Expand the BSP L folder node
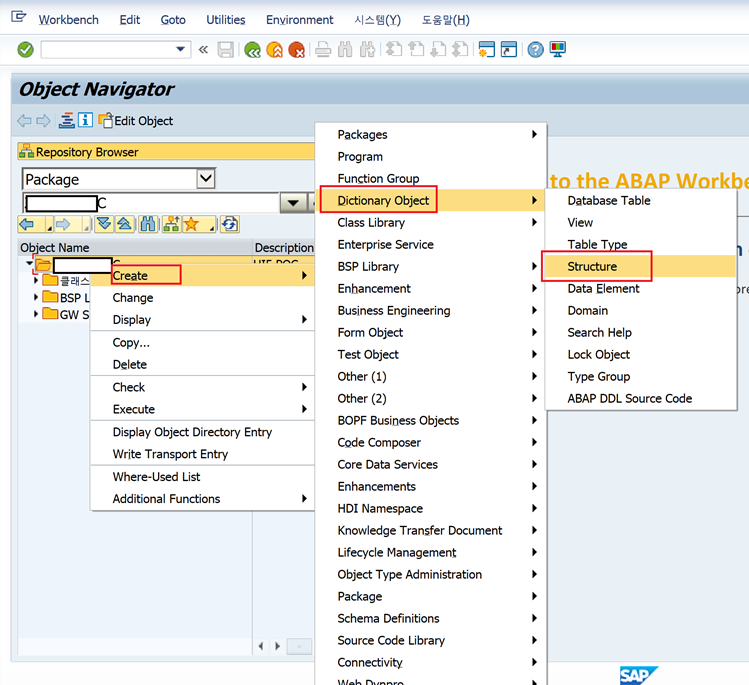Viewport: 749px width, 685px height. [36, 297]
